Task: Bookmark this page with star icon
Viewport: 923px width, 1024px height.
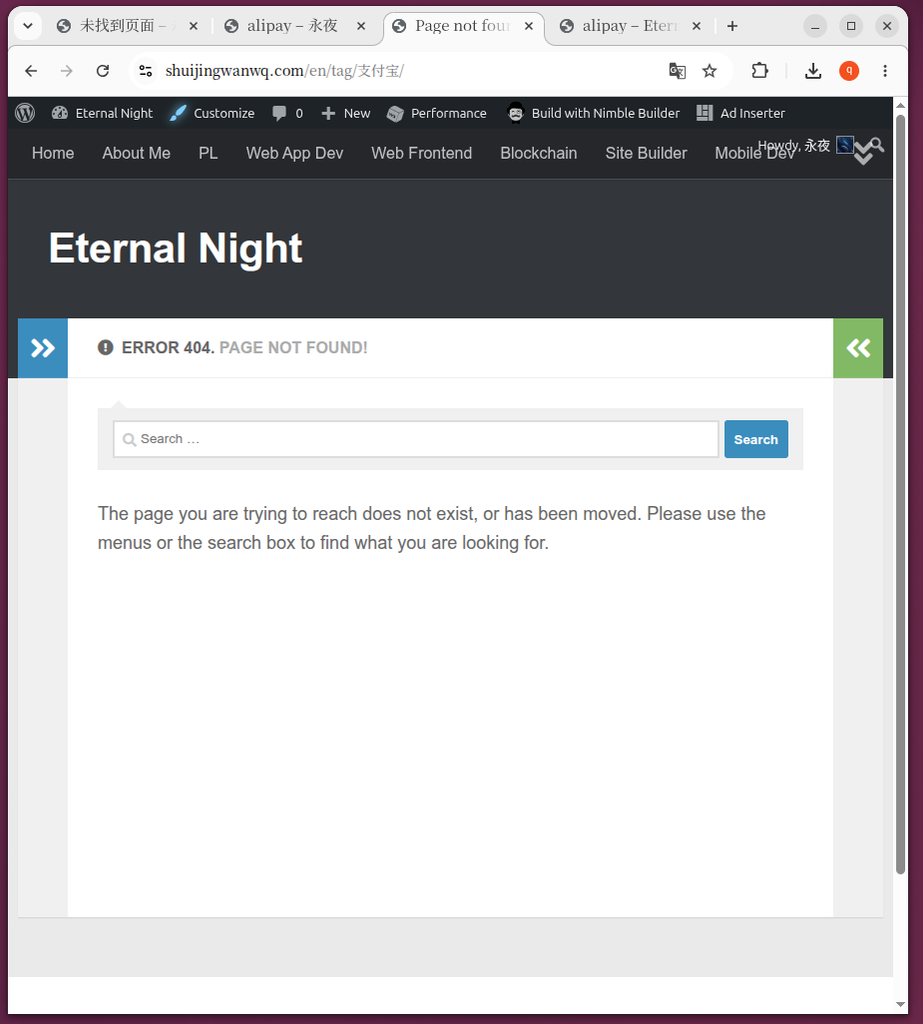Action: point(709,71)
